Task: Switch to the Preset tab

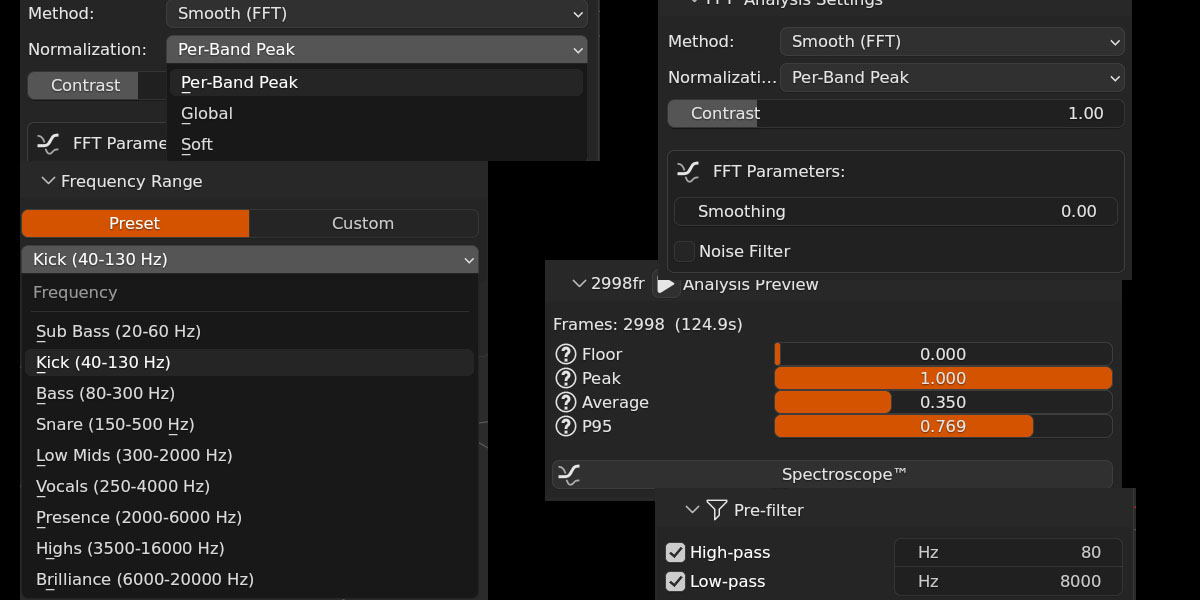Action: click(135, 223)
